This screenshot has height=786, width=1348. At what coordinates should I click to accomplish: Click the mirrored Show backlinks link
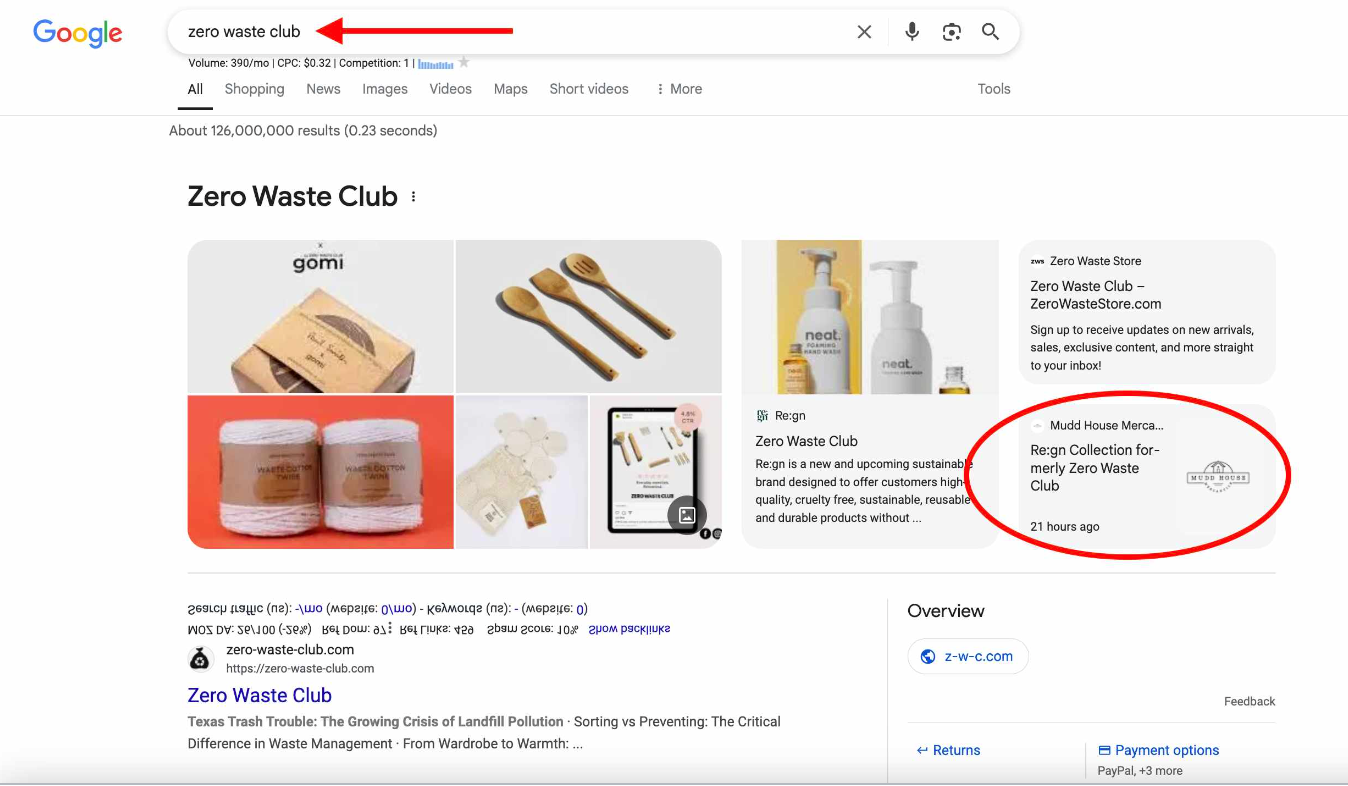[629, 629]
